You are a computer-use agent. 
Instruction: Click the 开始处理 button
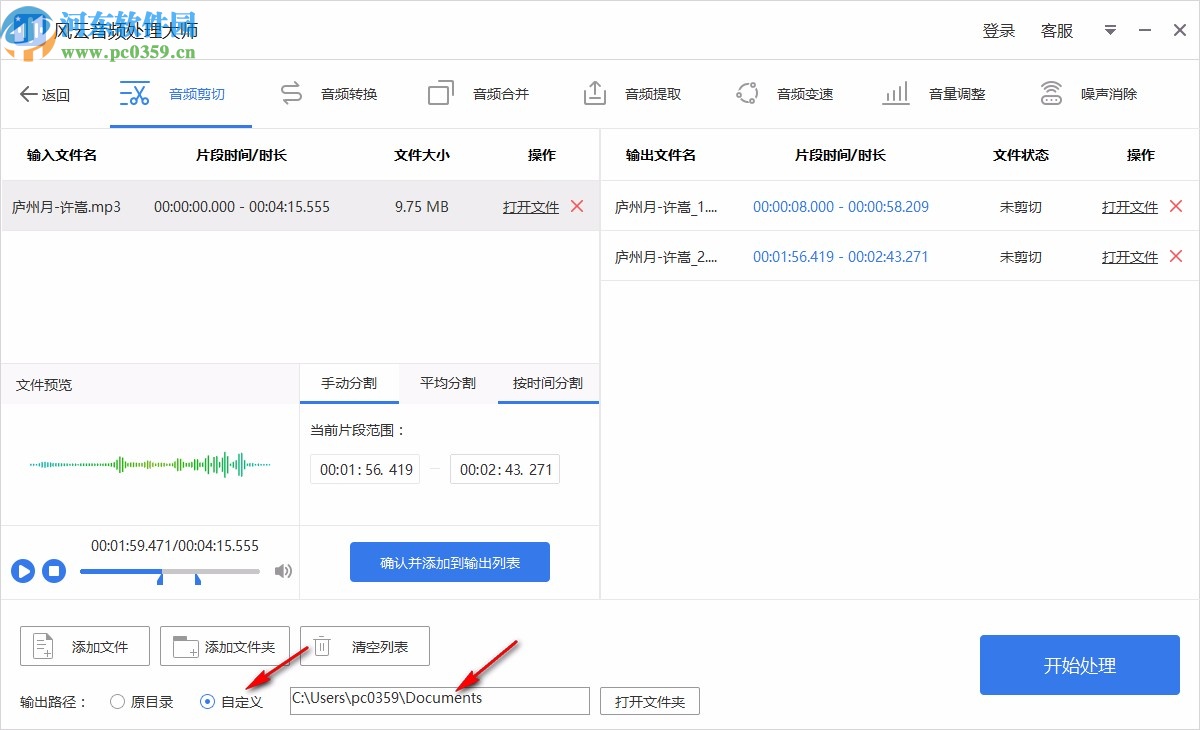click(1079, 665)
